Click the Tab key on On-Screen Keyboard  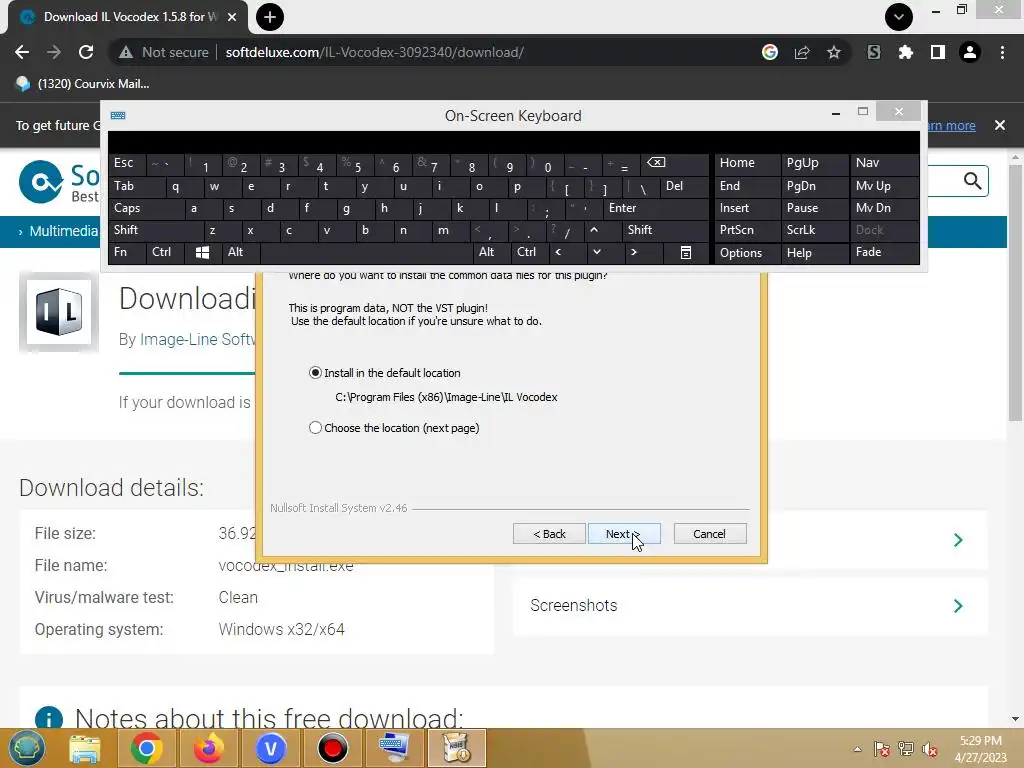pos(136,187)
